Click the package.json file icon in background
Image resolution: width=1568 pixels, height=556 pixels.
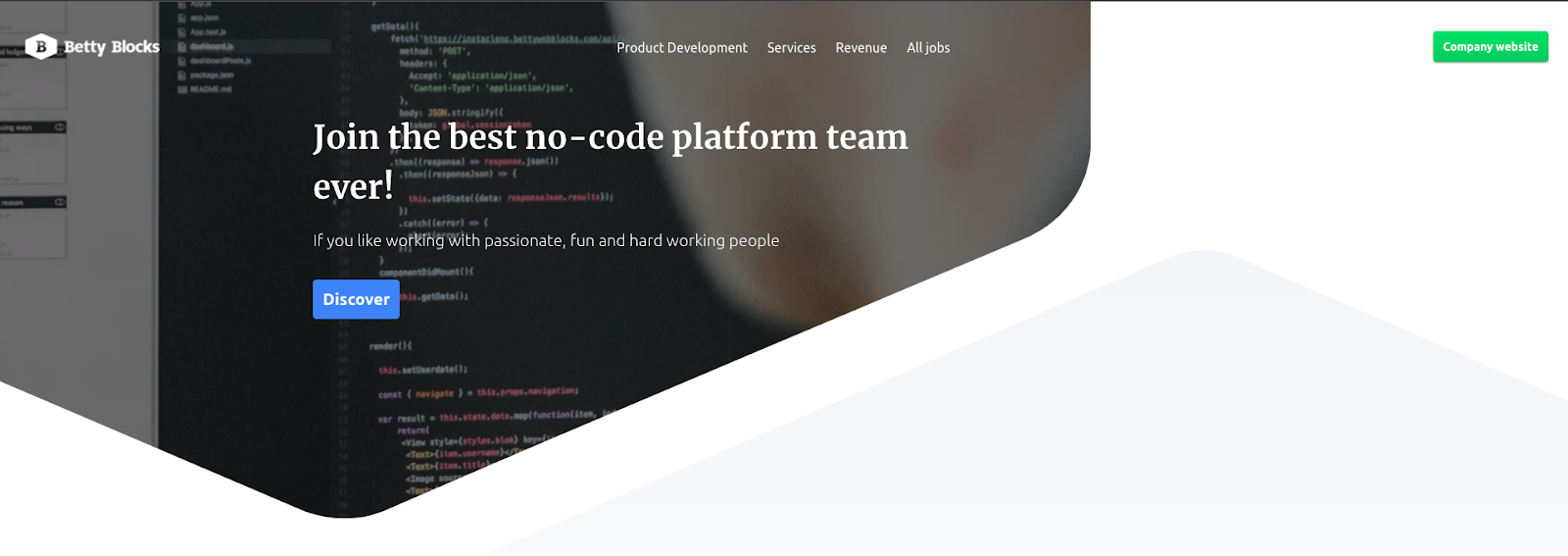182,75
